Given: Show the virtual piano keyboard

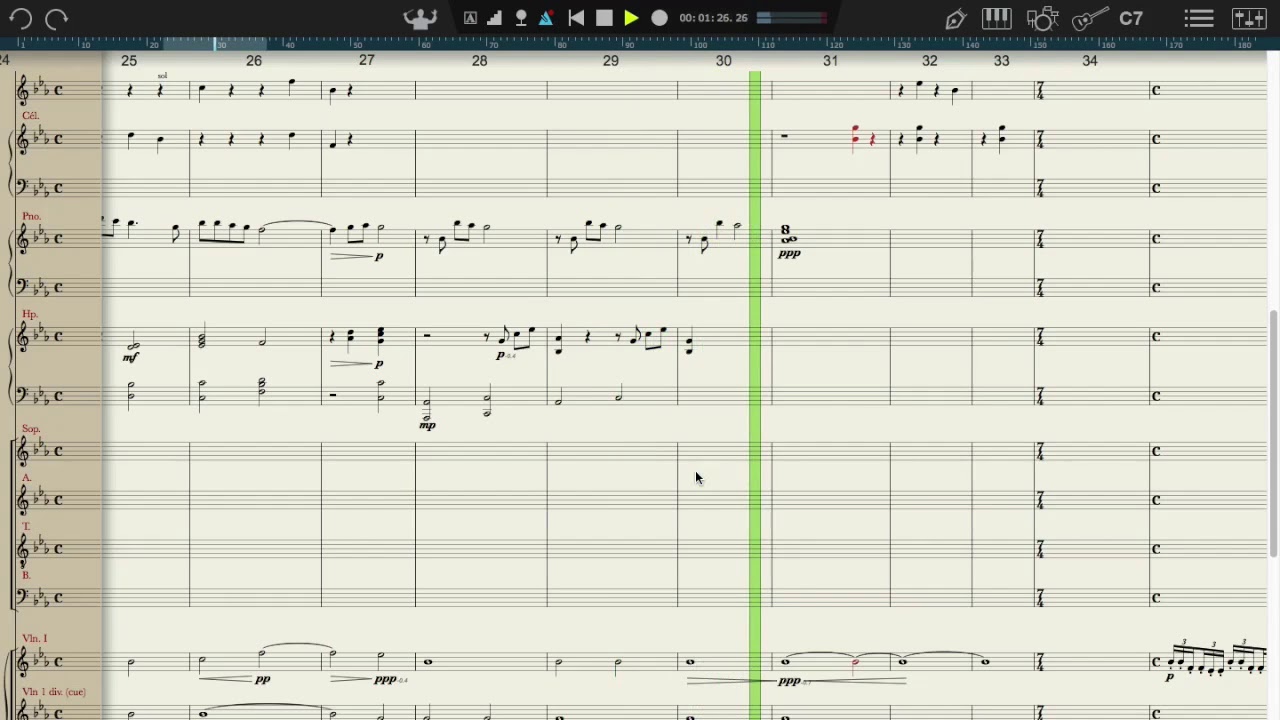Looking at the screenshot, I should point(997,18).
